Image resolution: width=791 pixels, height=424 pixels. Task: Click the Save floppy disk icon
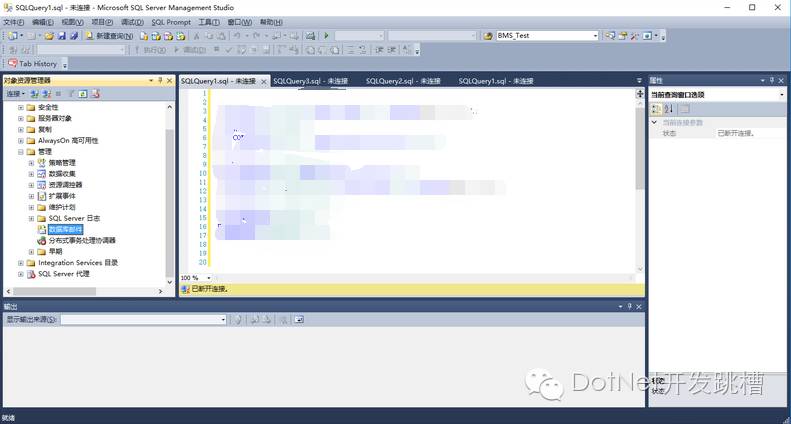coord(62,36)
